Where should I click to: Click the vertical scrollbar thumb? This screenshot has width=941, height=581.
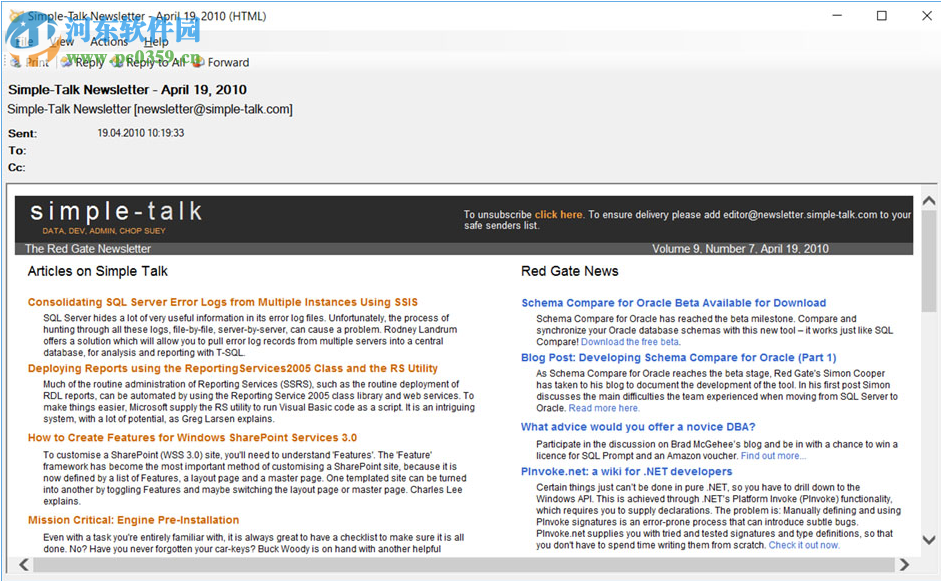[929, 260]
